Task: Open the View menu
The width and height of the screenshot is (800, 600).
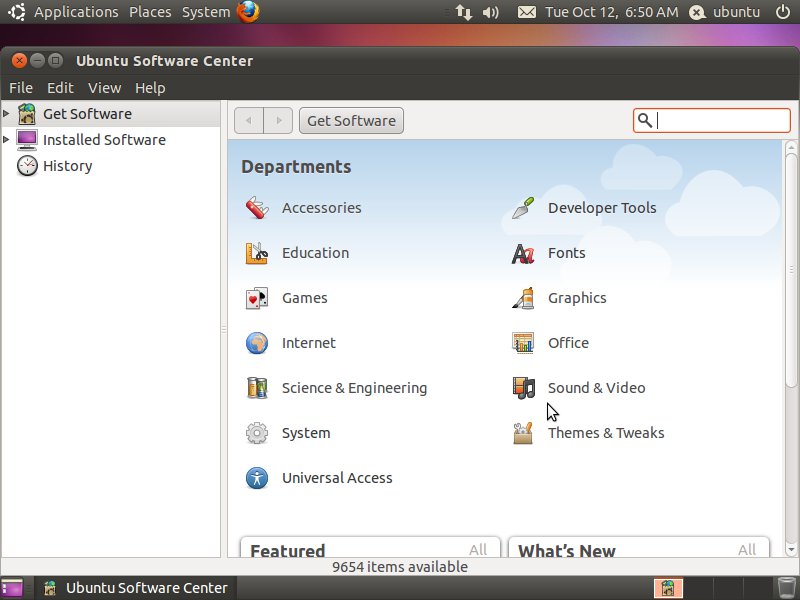Action: [105, 88]
